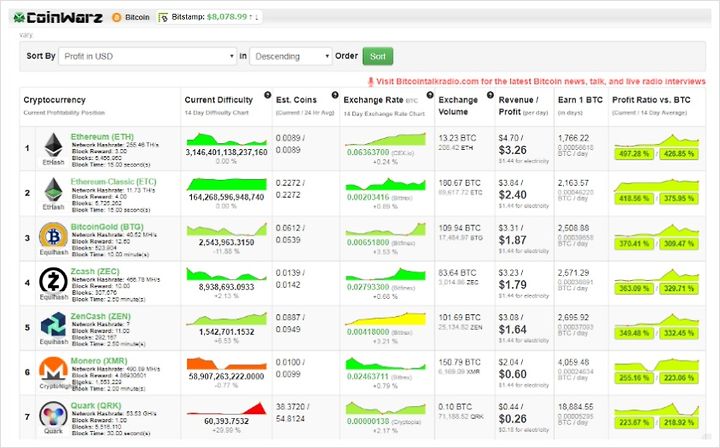720x448 pixels.
Task: Click Ethereum-Classic exchange rate 0.00203416
Action: coord(368,197)
